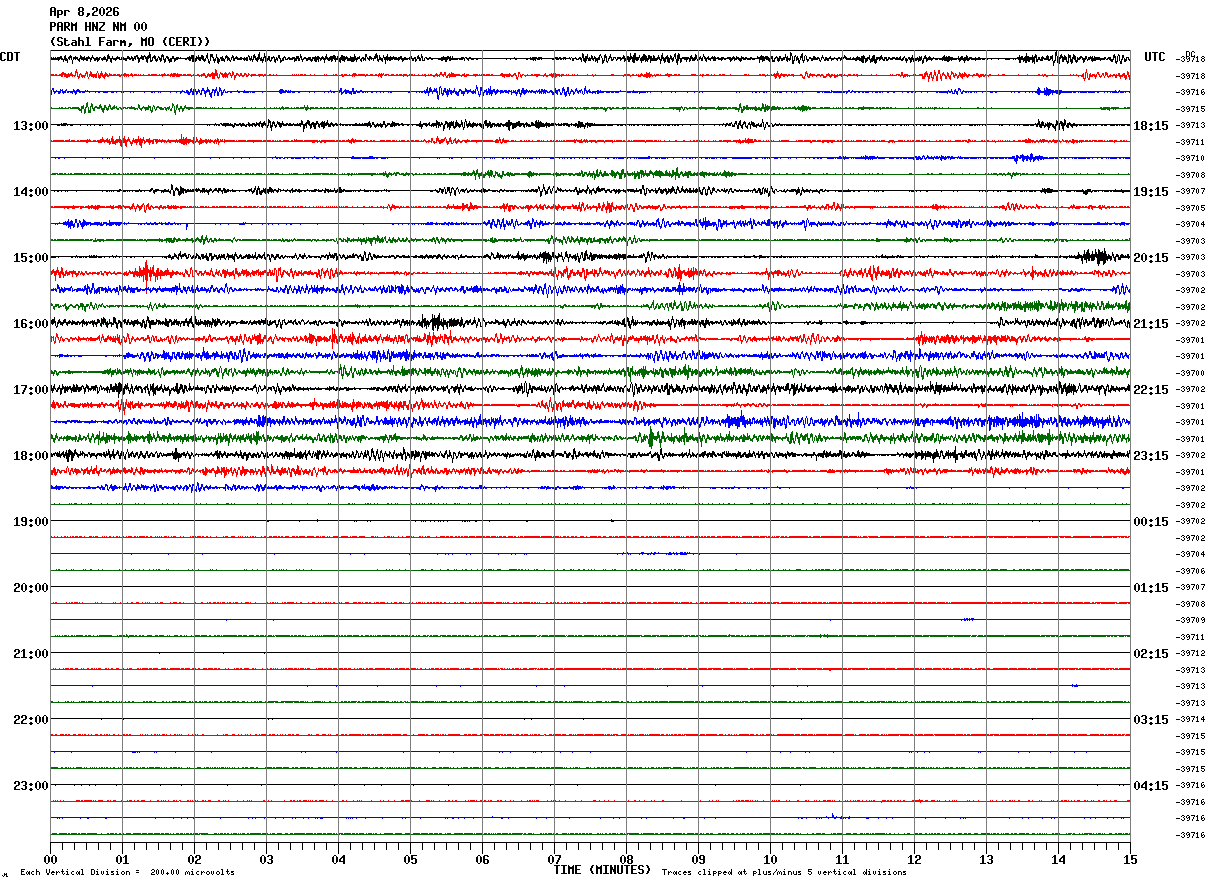This screenshot has width=1210, height=886.
Task: Click minute 15 on the time axis
Action: coord(1129,860)
